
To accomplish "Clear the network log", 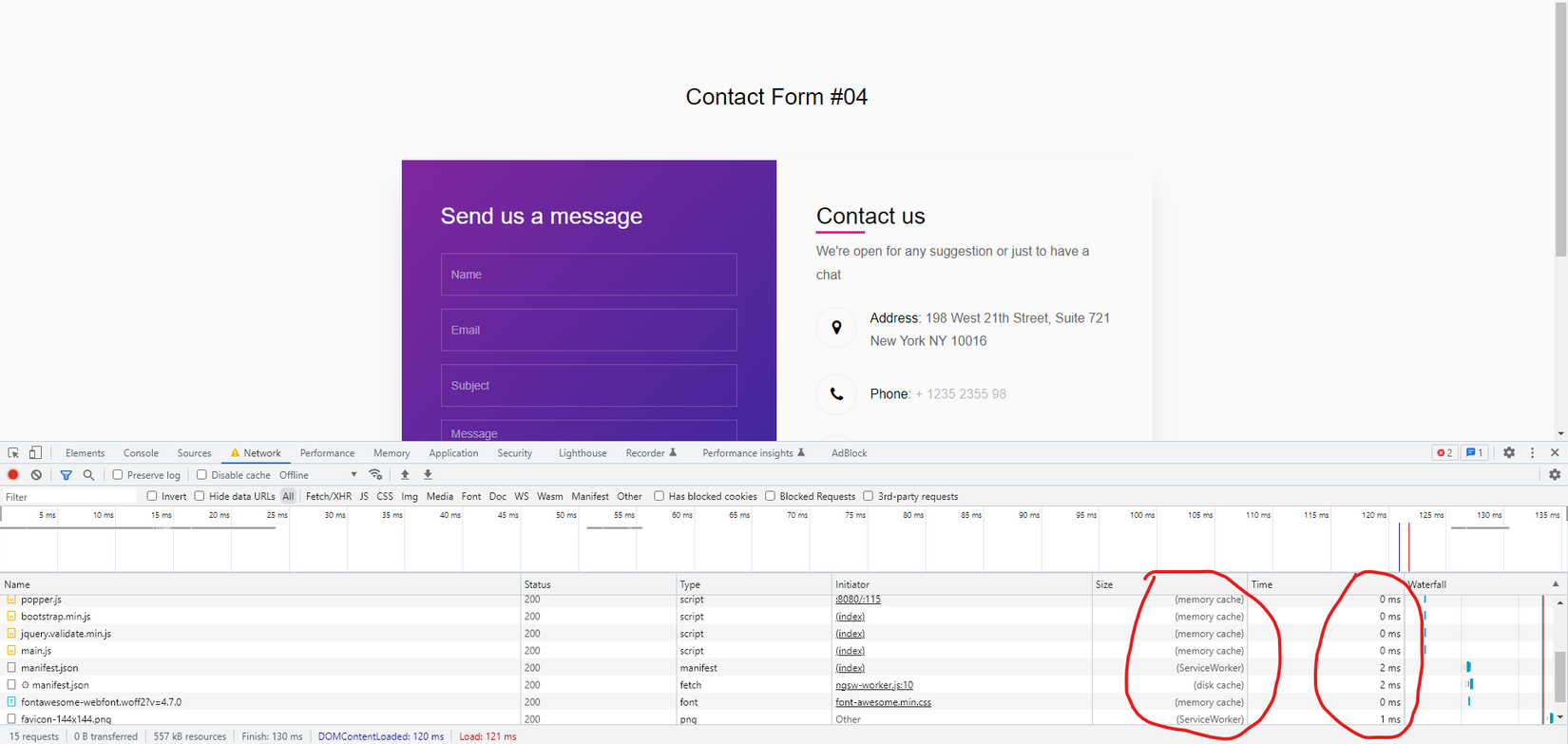I will [x=36, y=475].
